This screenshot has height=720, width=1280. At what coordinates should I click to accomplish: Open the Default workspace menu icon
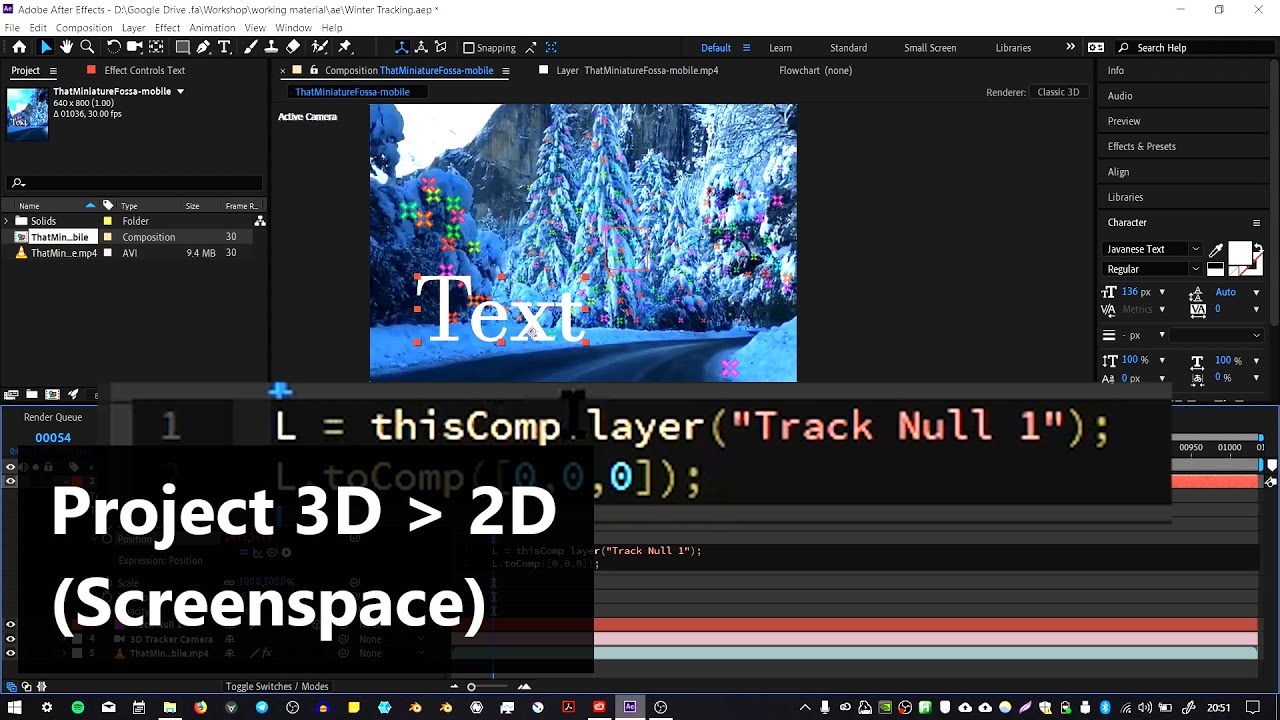(x=745, y=47)
